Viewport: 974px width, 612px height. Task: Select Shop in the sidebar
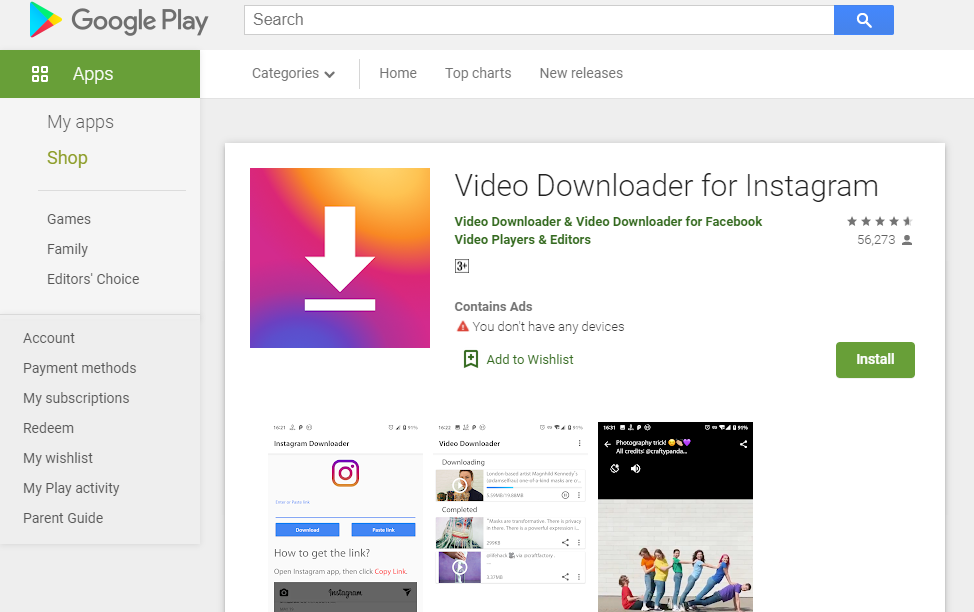point(67,158)
